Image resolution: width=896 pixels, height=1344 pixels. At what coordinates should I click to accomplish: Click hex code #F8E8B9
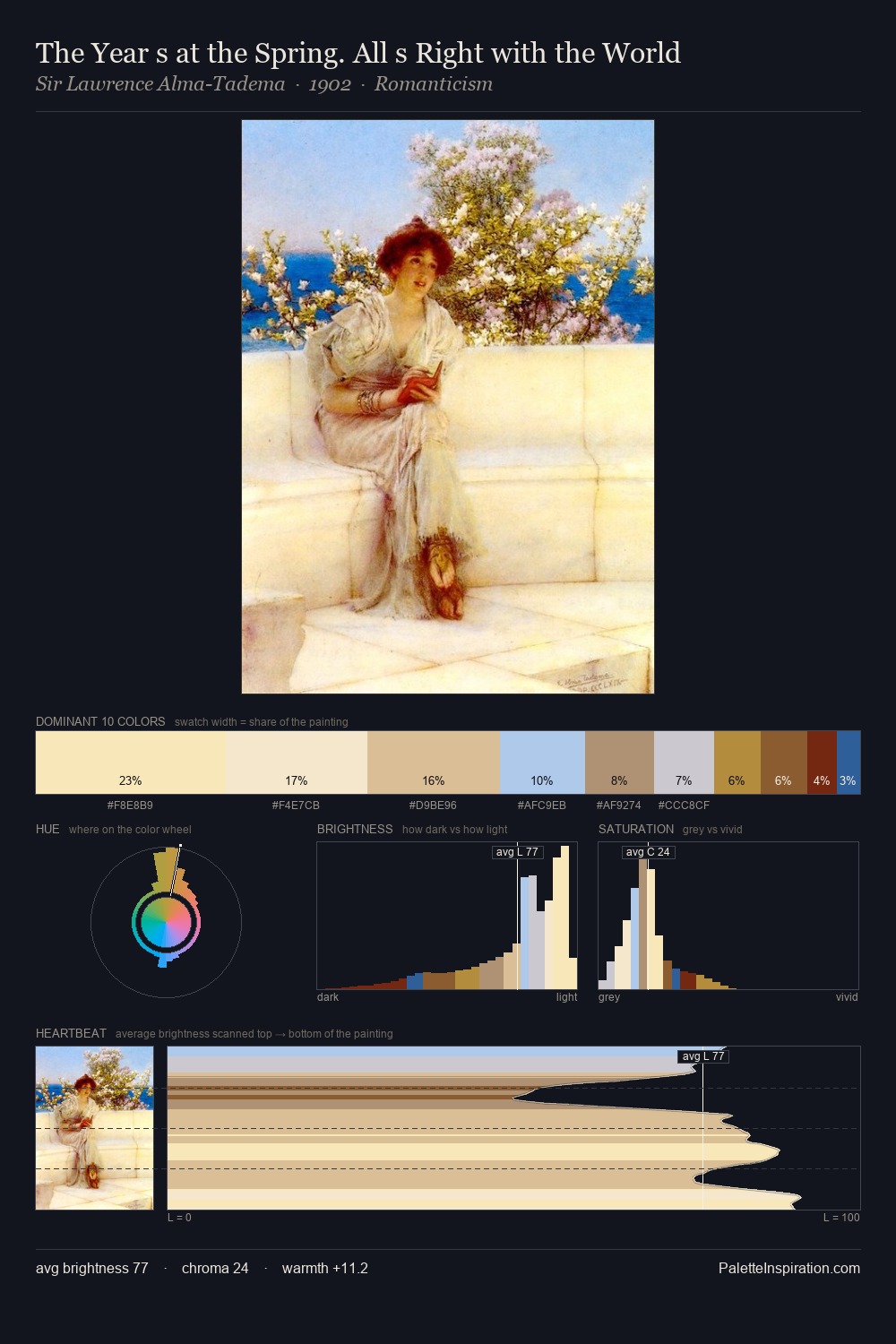coord(131,806)
